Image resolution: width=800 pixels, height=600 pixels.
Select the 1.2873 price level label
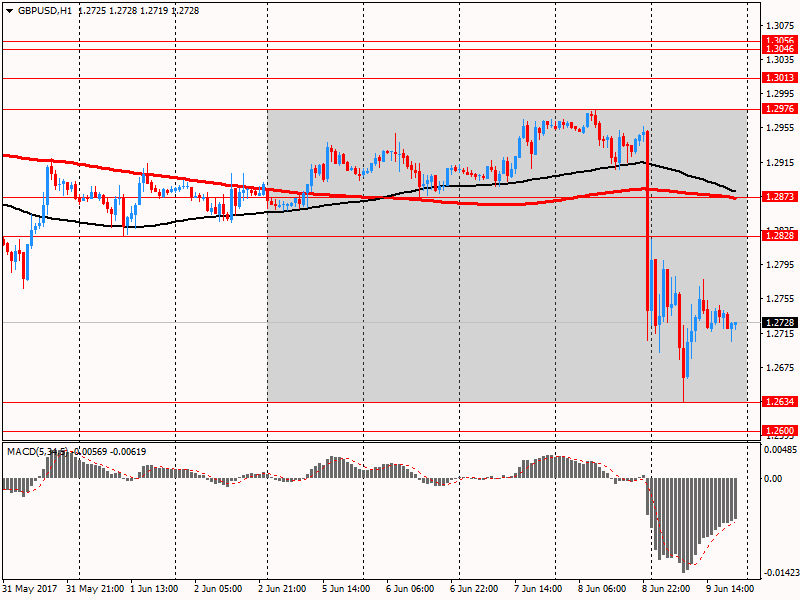(780, 196)
